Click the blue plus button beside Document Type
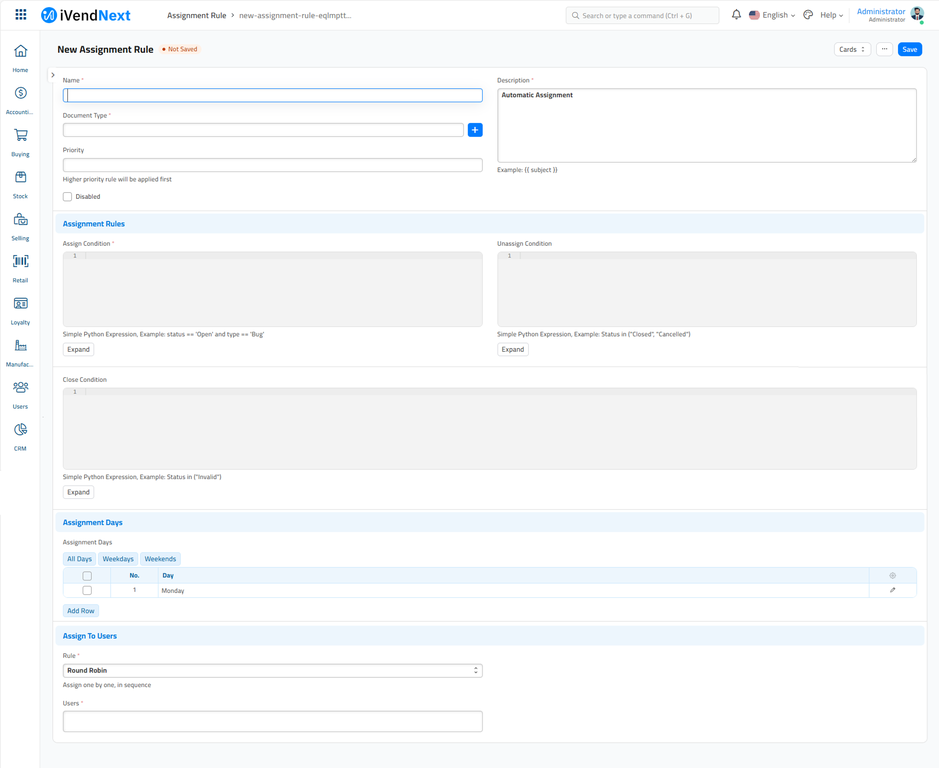Image resolution: width=939 pixels, height=768 pixels. point(475,130)
